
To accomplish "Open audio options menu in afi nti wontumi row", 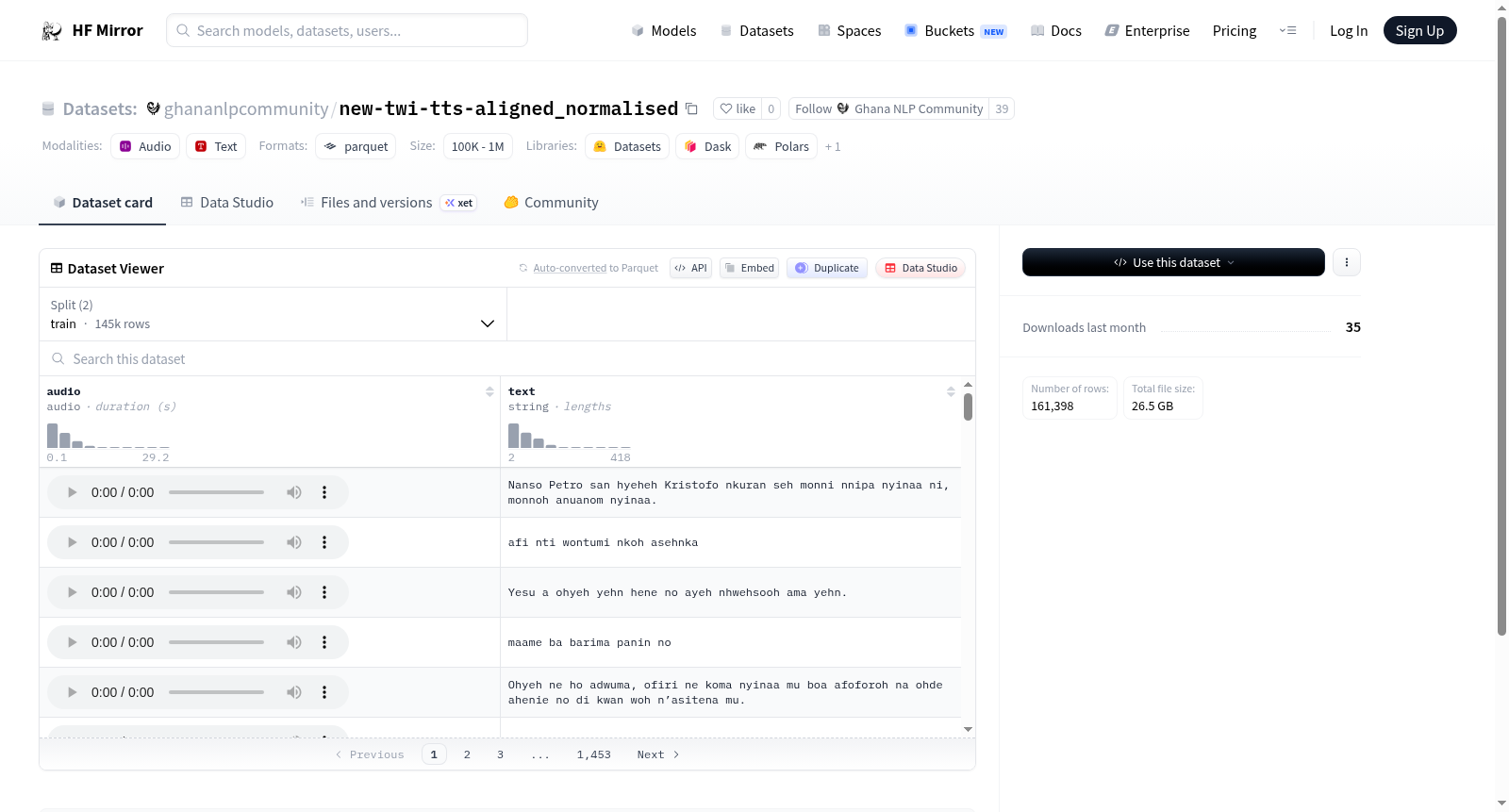I will pyautogui.click(x=324, y=542).
